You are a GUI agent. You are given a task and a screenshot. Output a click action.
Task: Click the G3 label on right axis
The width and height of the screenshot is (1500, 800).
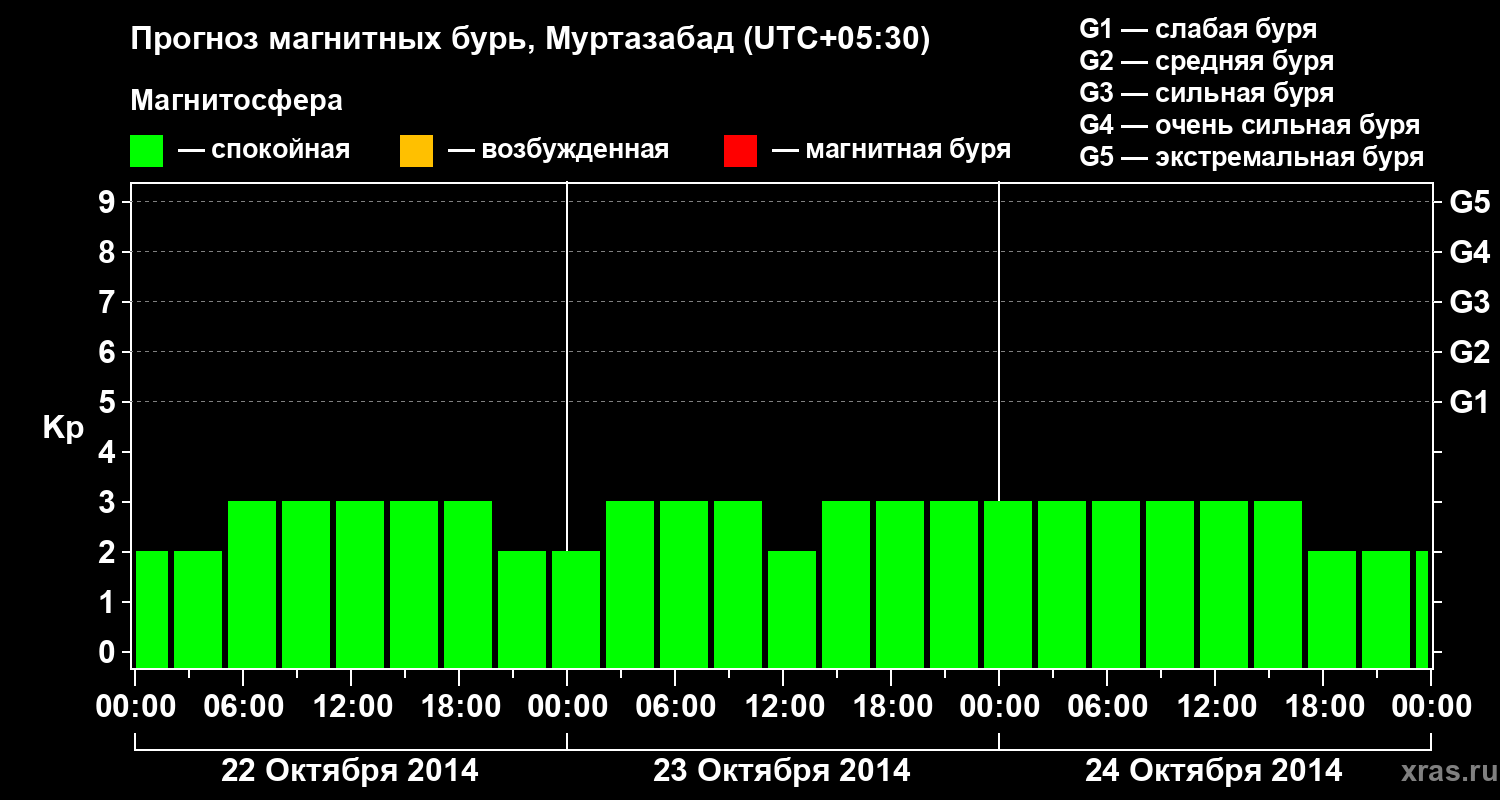click(1469, 302)
